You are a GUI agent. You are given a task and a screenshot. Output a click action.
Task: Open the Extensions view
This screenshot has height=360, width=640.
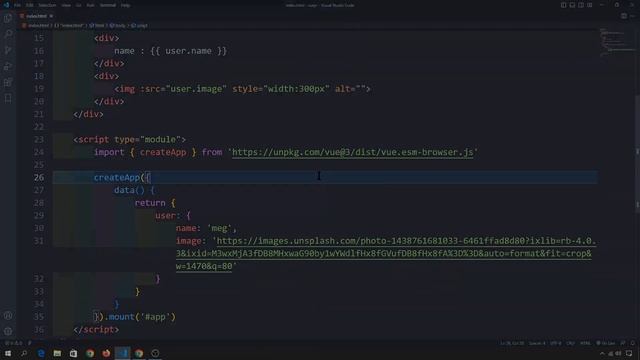(8, 82)
